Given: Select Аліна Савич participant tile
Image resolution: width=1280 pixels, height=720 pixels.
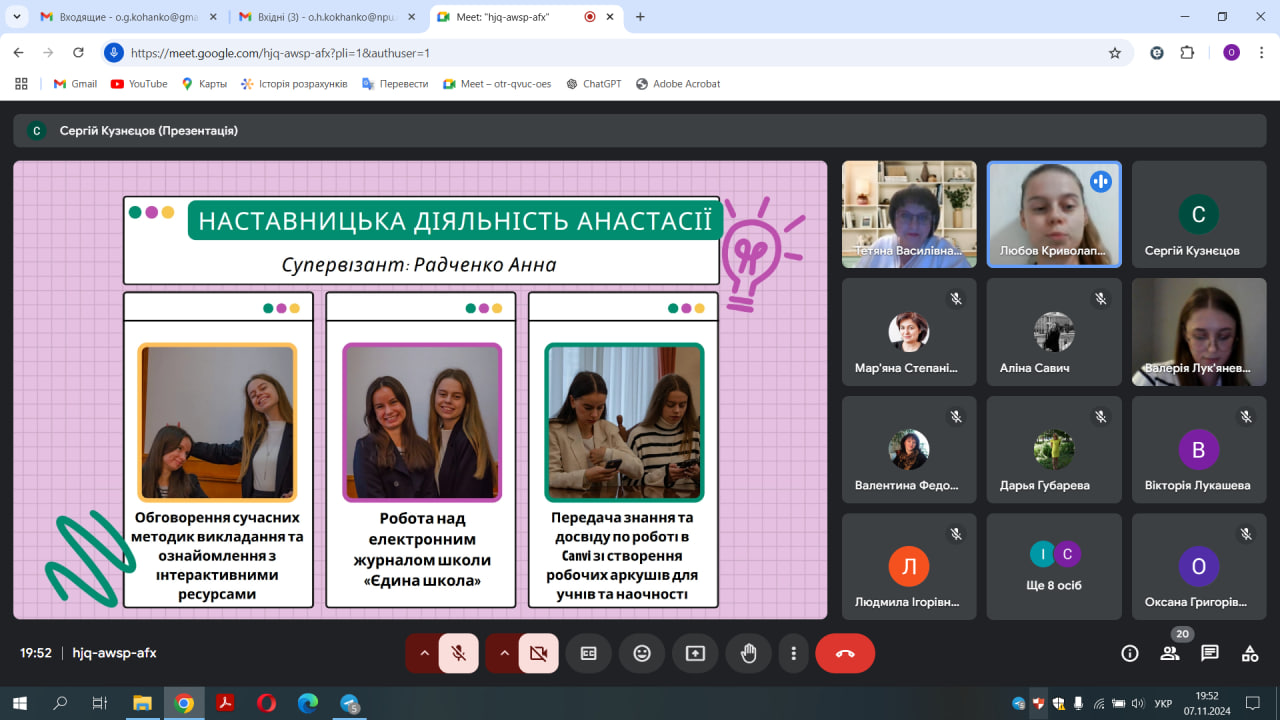Looking at the screenshot, I should [1054, 332].
